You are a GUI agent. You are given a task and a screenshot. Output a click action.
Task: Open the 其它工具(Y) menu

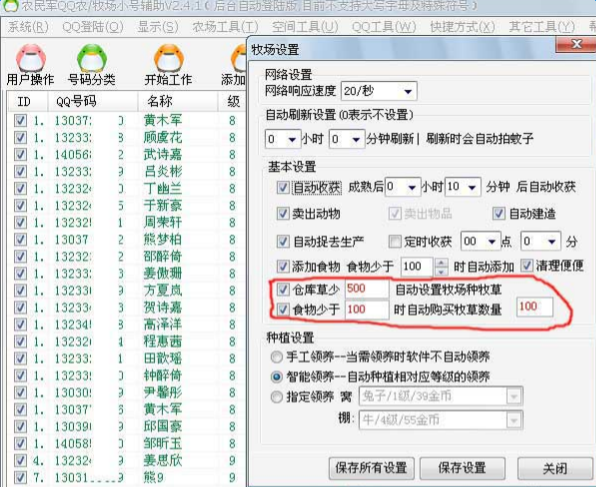click(x=542, y=27)
